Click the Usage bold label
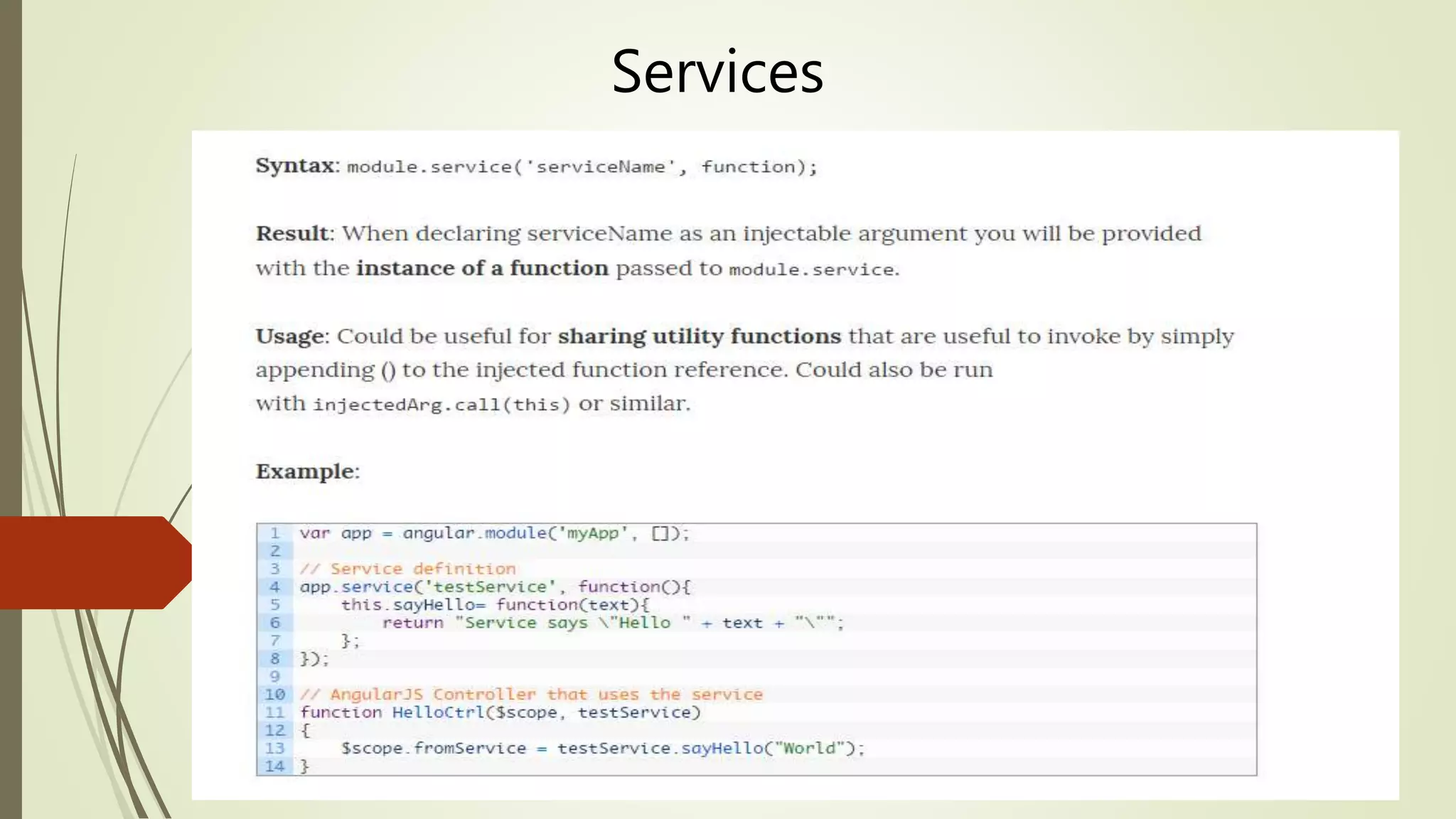1456x819 pixels. 290,336
